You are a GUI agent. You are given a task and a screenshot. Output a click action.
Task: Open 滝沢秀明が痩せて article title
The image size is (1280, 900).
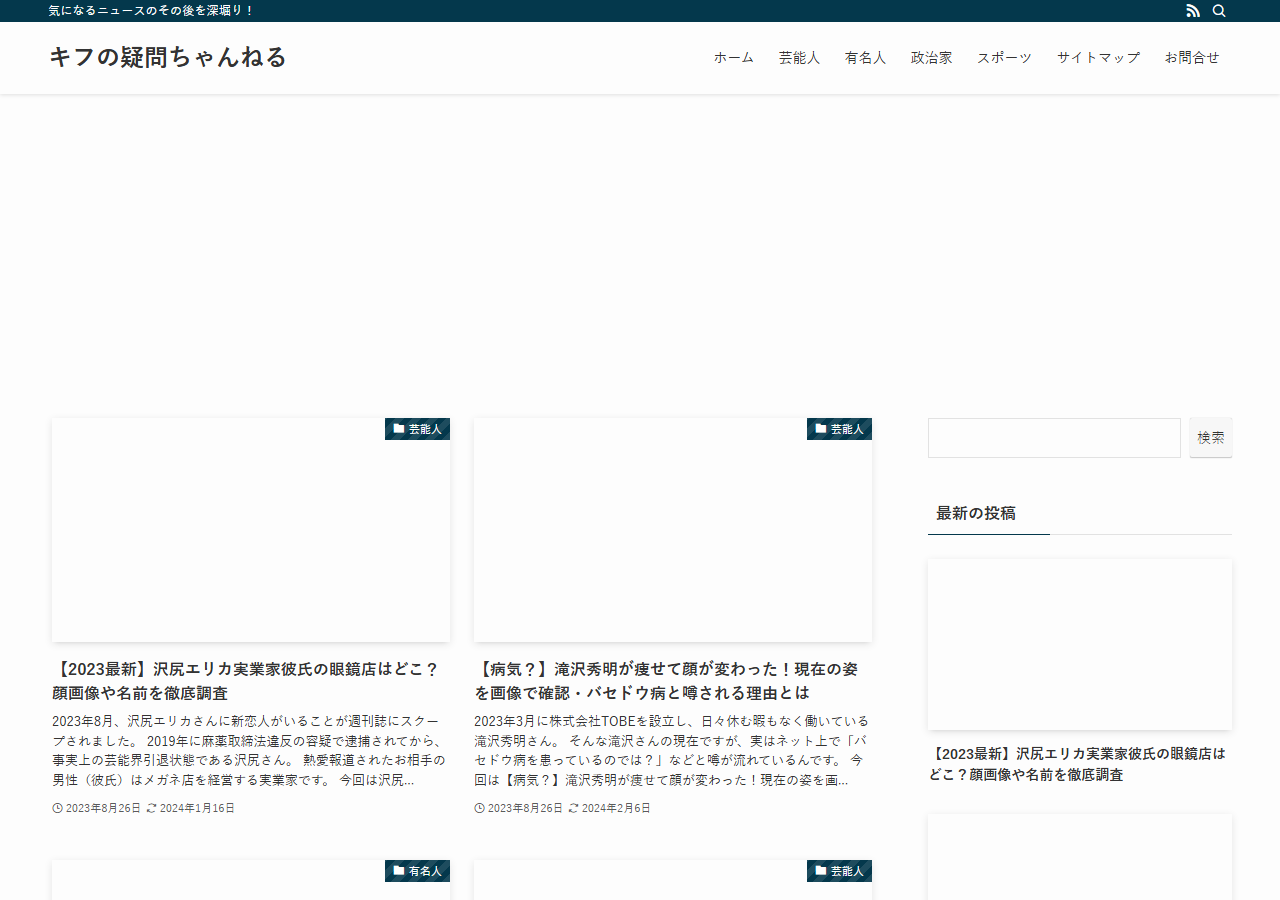click(x=666, y=681)
